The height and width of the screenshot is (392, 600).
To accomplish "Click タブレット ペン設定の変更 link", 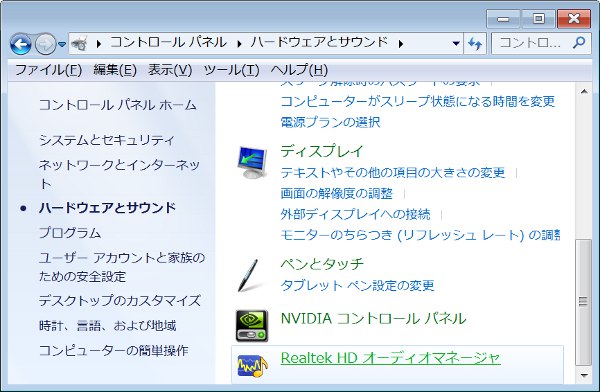I will (357, 286).
